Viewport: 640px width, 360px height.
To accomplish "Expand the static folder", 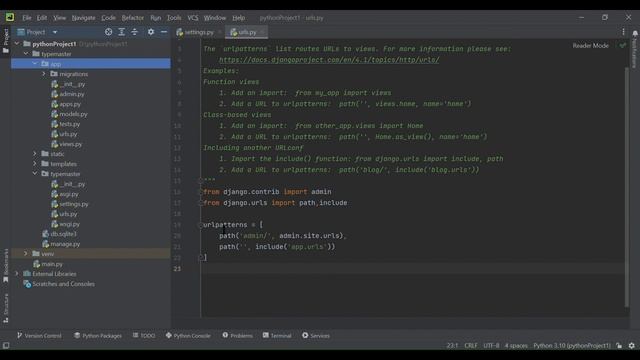I will click(x=35, y=154).
